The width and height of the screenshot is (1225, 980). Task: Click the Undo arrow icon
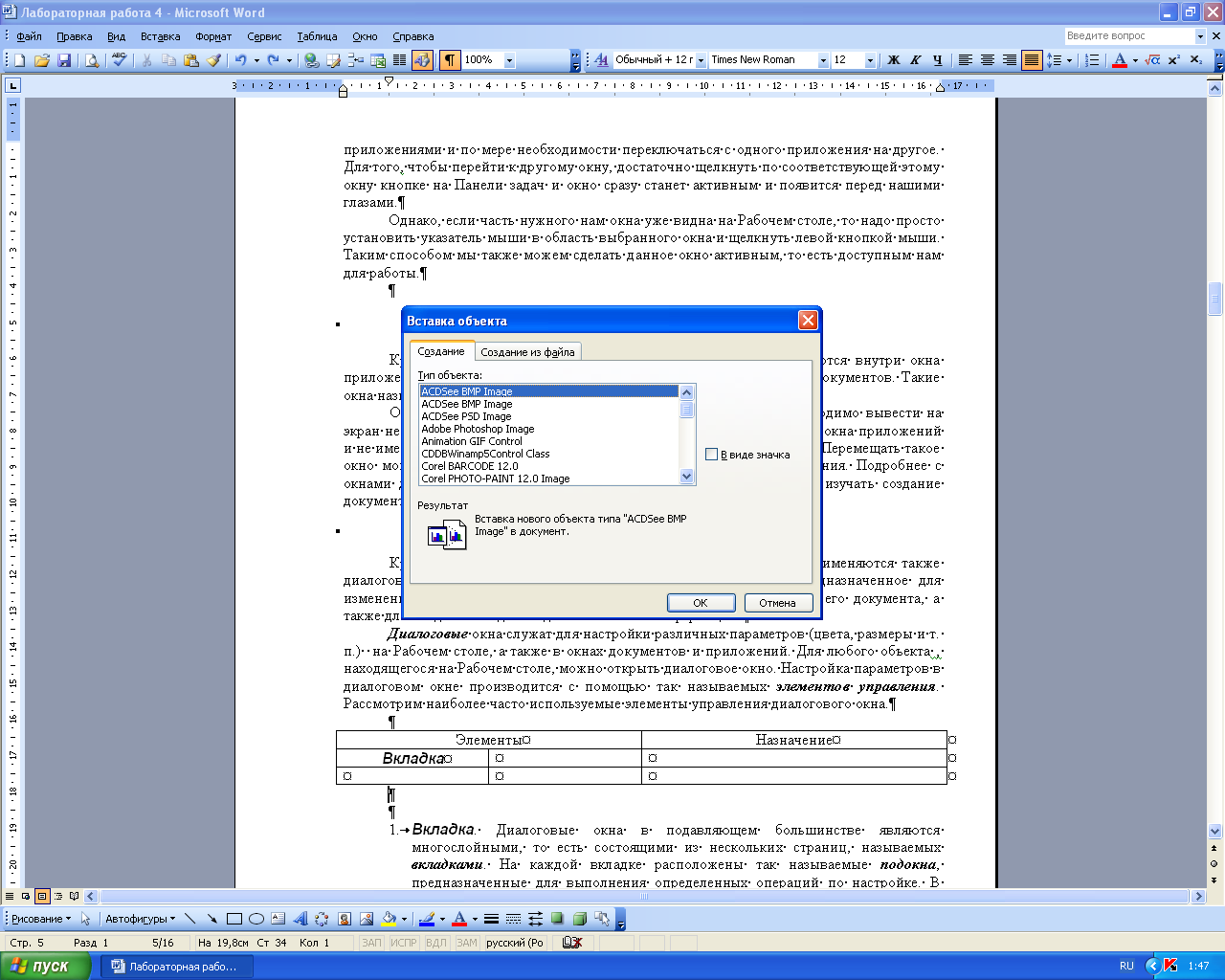click(x=241, y=60)
